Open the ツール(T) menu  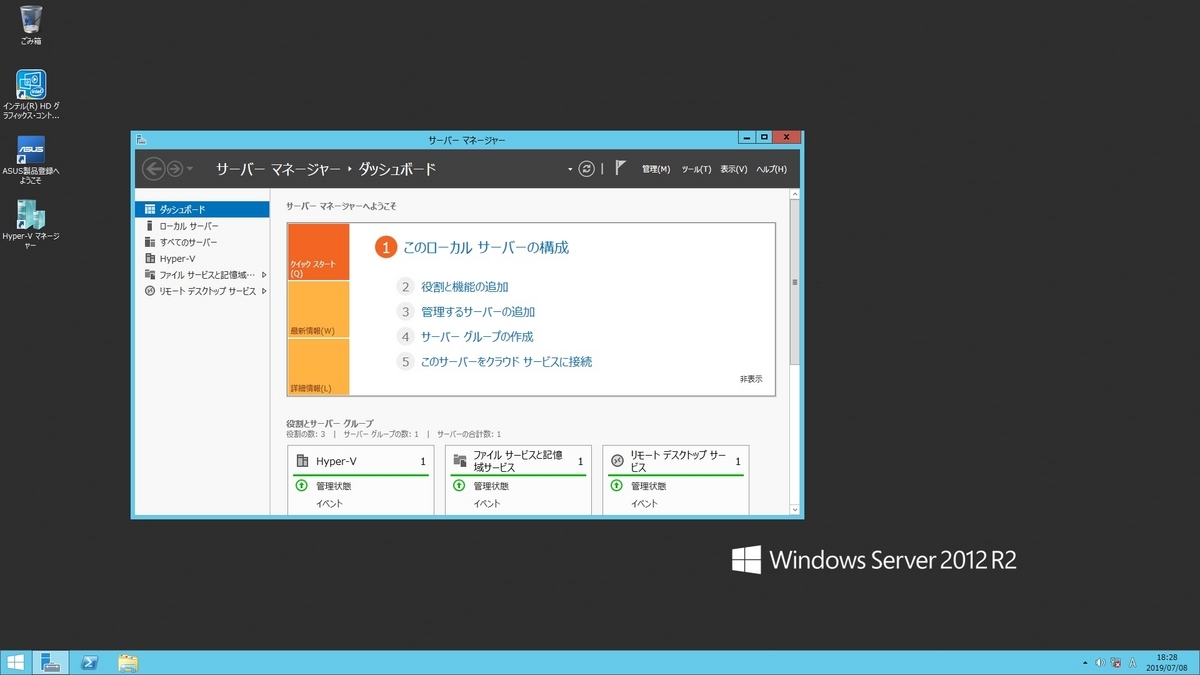tap(696, 169)
